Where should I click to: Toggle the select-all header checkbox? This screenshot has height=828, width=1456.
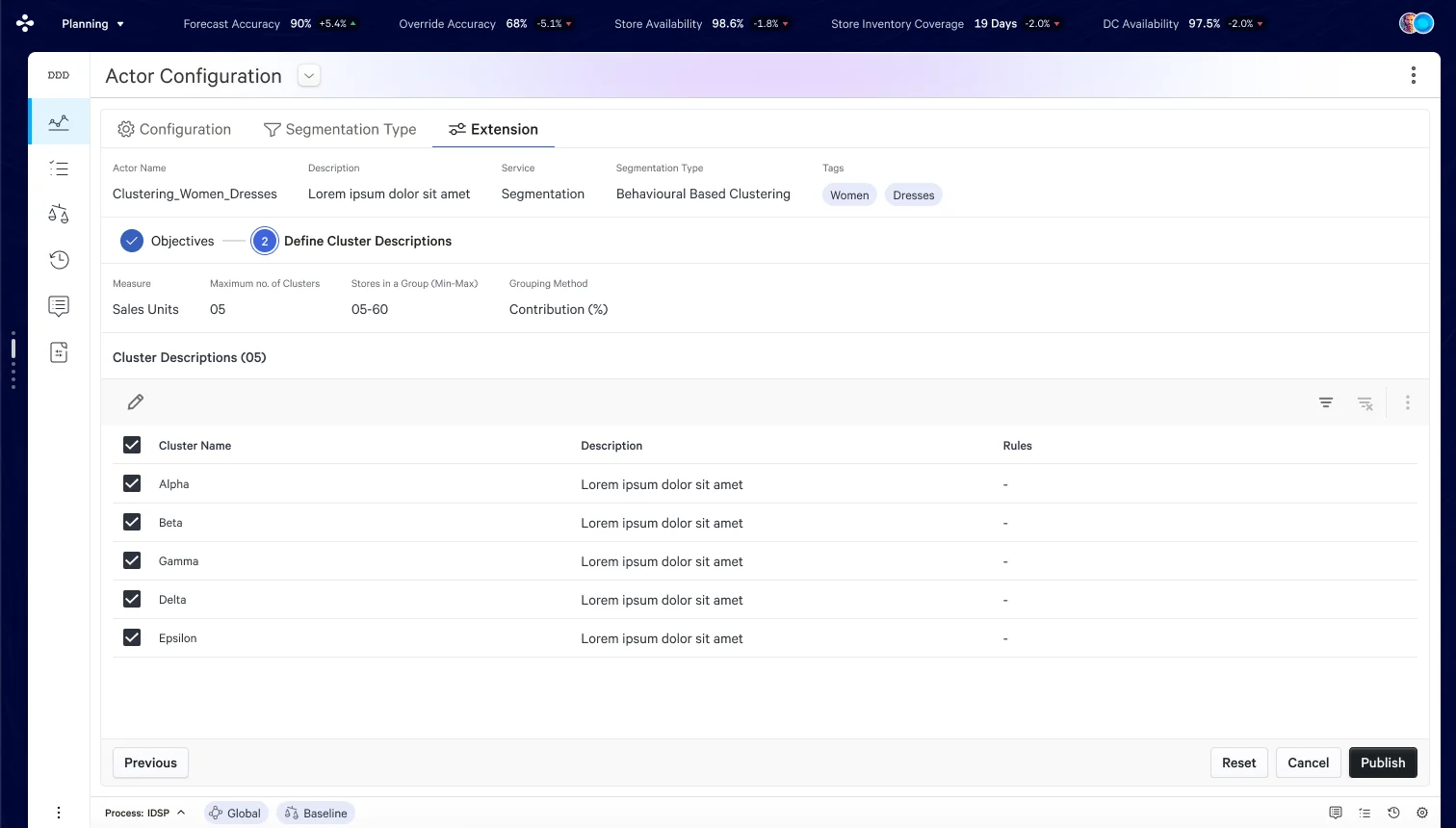132,445
